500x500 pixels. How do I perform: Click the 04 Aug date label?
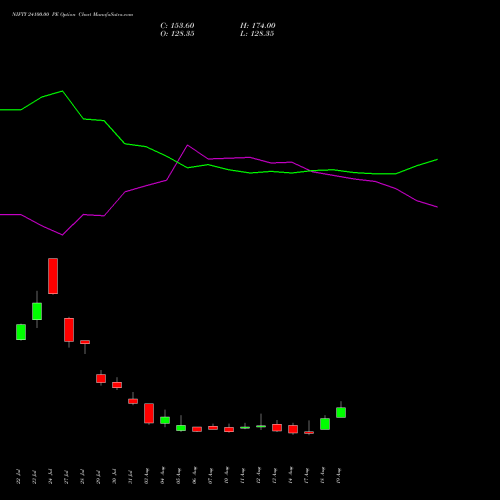162,476
